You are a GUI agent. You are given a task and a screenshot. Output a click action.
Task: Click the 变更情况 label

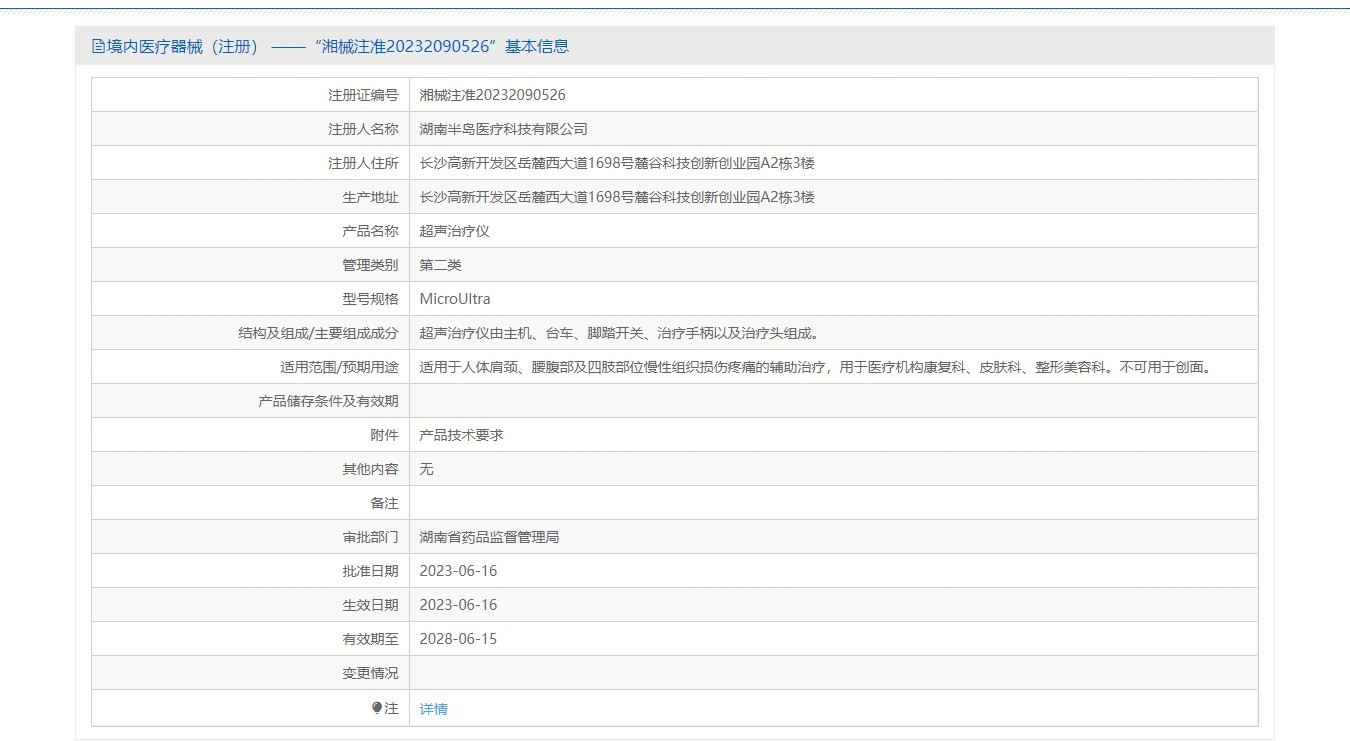(370, 673)
